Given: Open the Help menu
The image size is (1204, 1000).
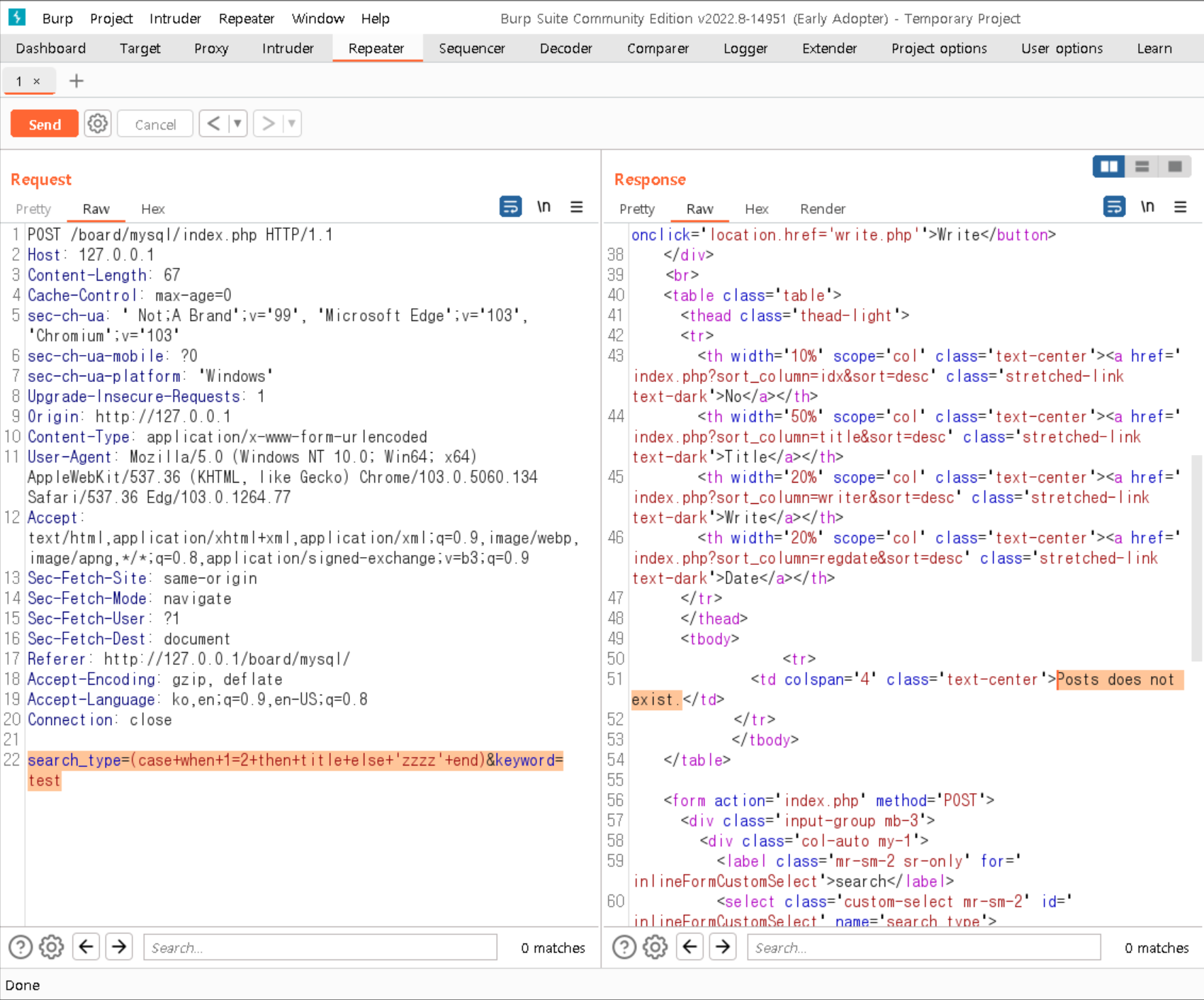Looking at the screenshot, I should 375,18.
